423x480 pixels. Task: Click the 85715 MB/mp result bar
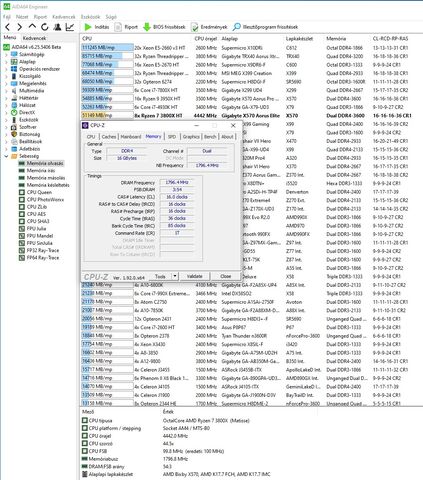pyautogui.click(x=107, y=56)
